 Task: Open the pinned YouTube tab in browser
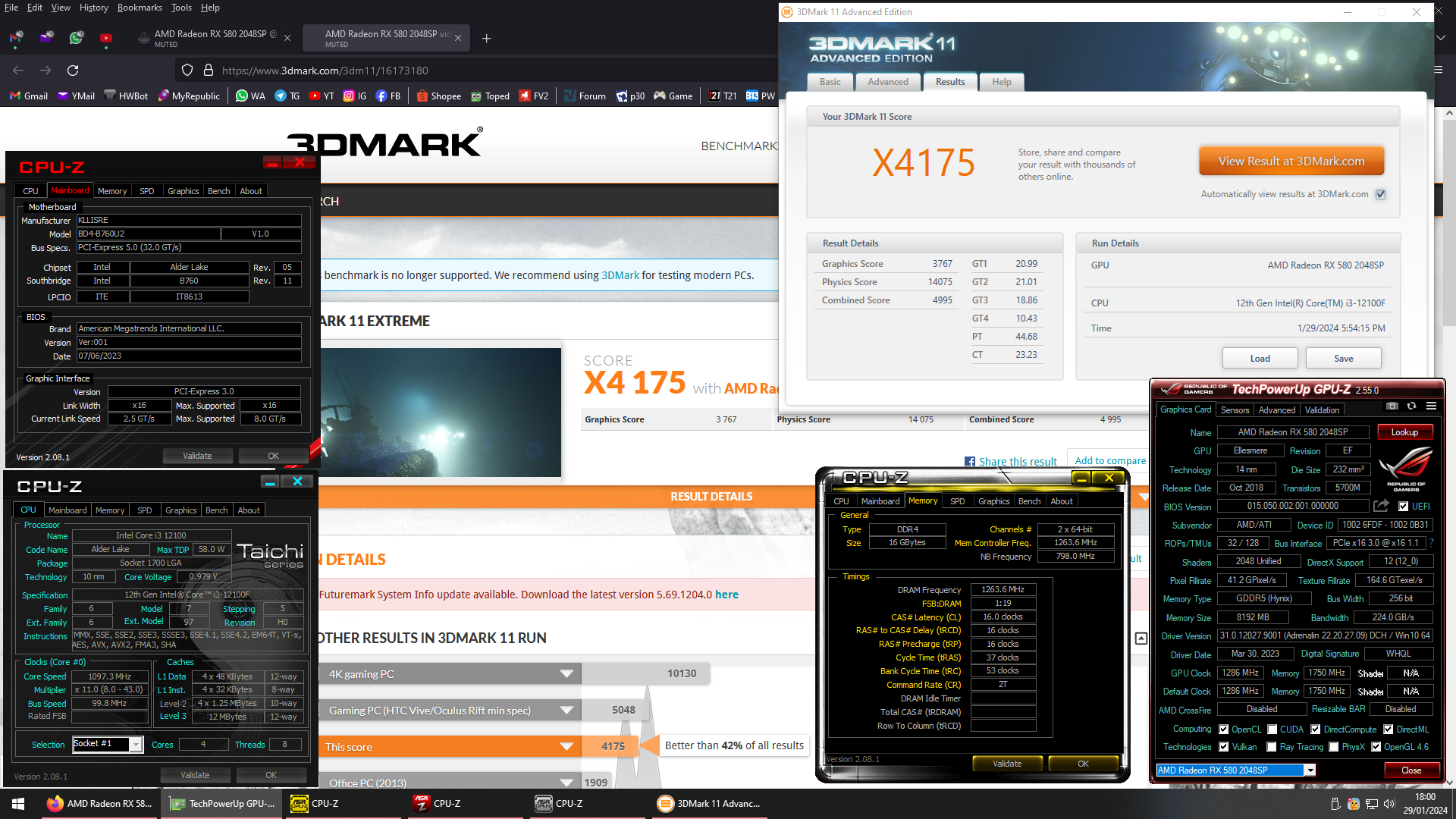coord(106,37)
